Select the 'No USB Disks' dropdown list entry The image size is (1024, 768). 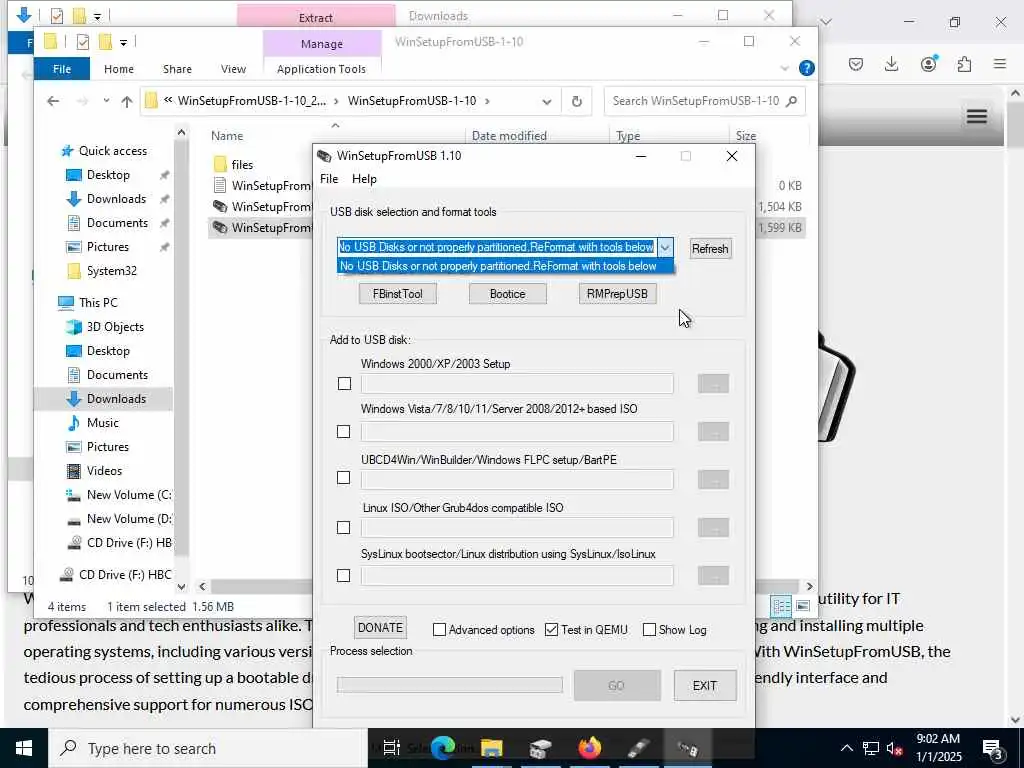(x=505, y=266)
